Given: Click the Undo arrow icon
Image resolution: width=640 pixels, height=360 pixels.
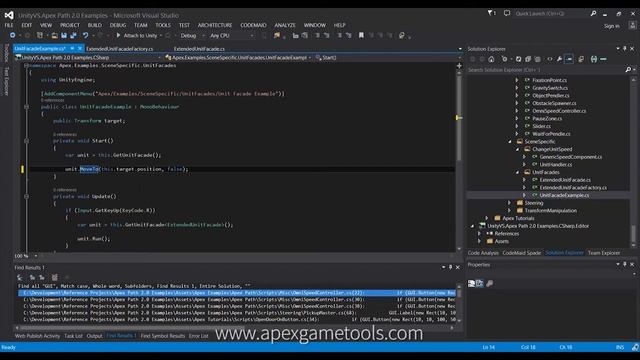Looking at the screenshot, I should coord(85,36).
